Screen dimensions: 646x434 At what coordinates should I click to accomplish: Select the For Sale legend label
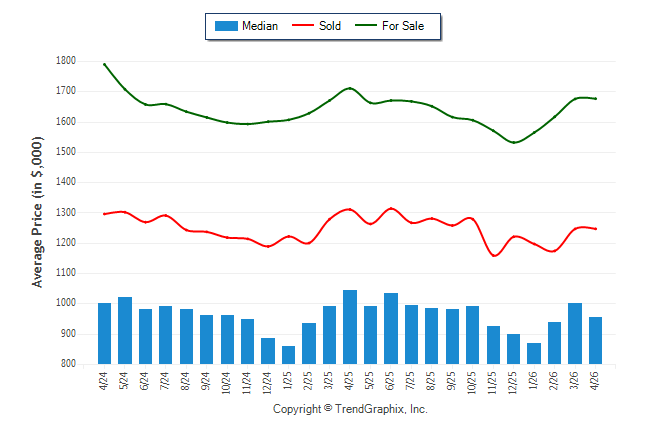coord(403,26)
